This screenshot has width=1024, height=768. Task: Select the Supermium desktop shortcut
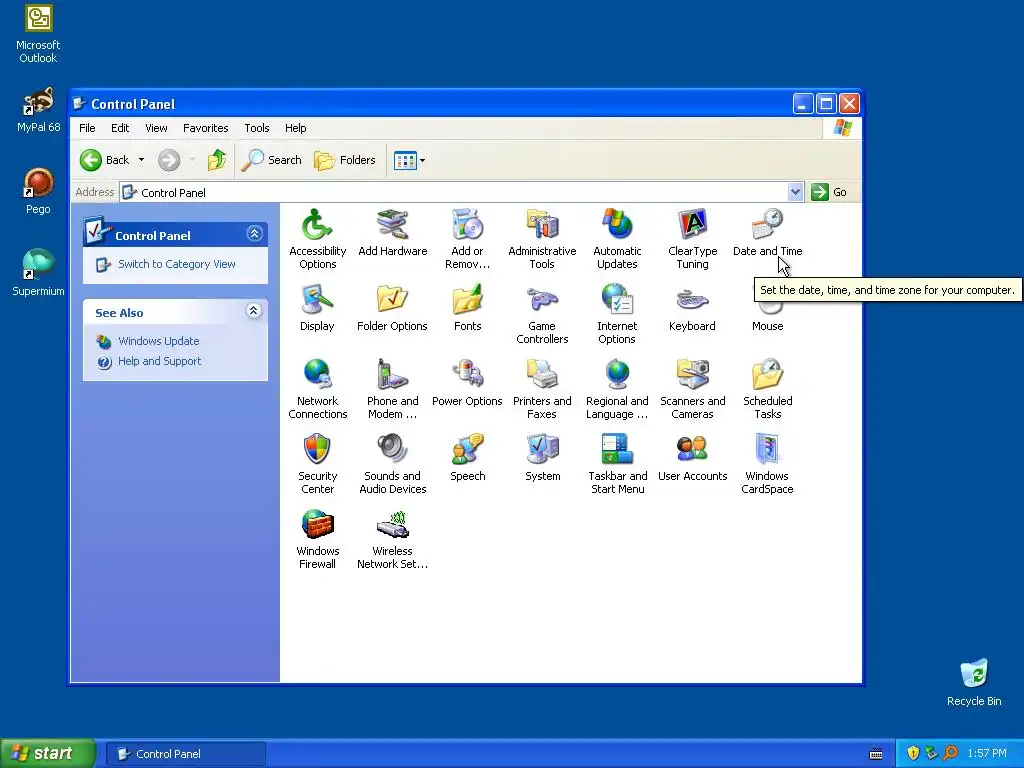[x=38, y=272]
